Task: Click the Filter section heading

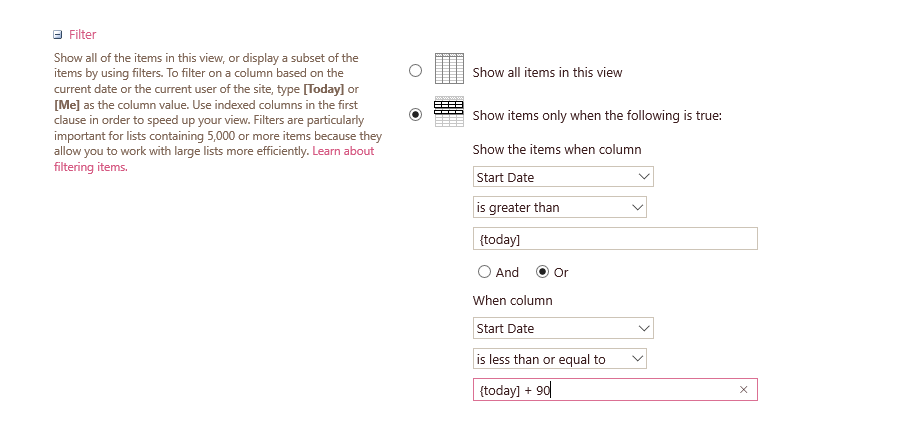Action: [x=82, y=35]
